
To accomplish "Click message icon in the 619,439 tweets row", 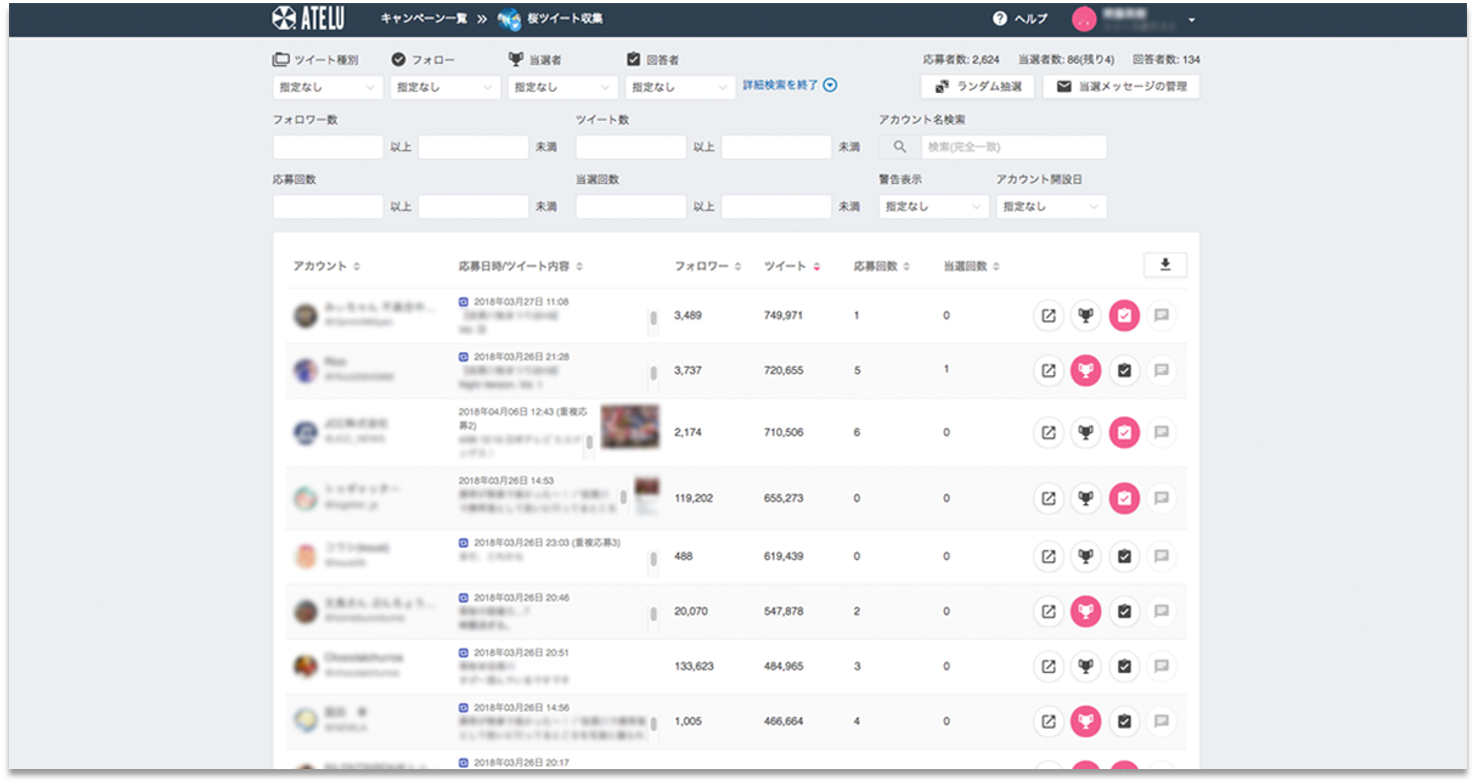I will (x=1162, y=556).
